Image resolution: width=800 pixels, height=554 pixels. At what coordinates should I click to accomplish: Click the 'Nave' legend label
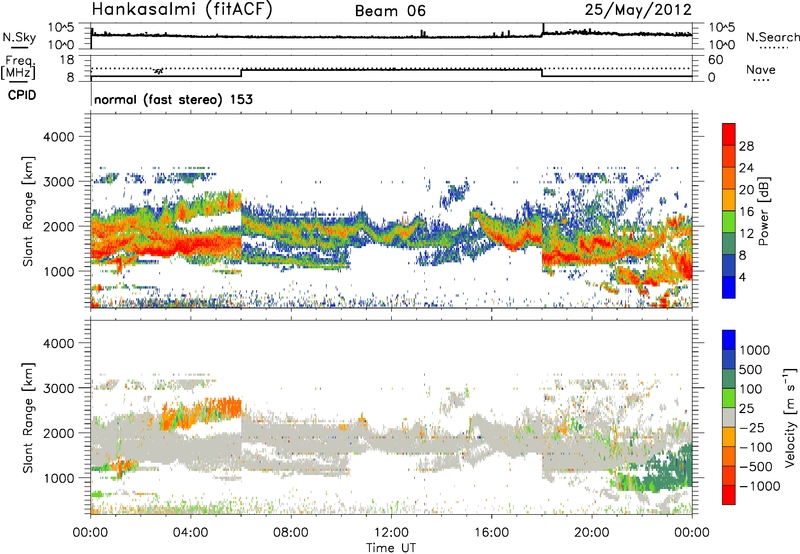[761, 69]
